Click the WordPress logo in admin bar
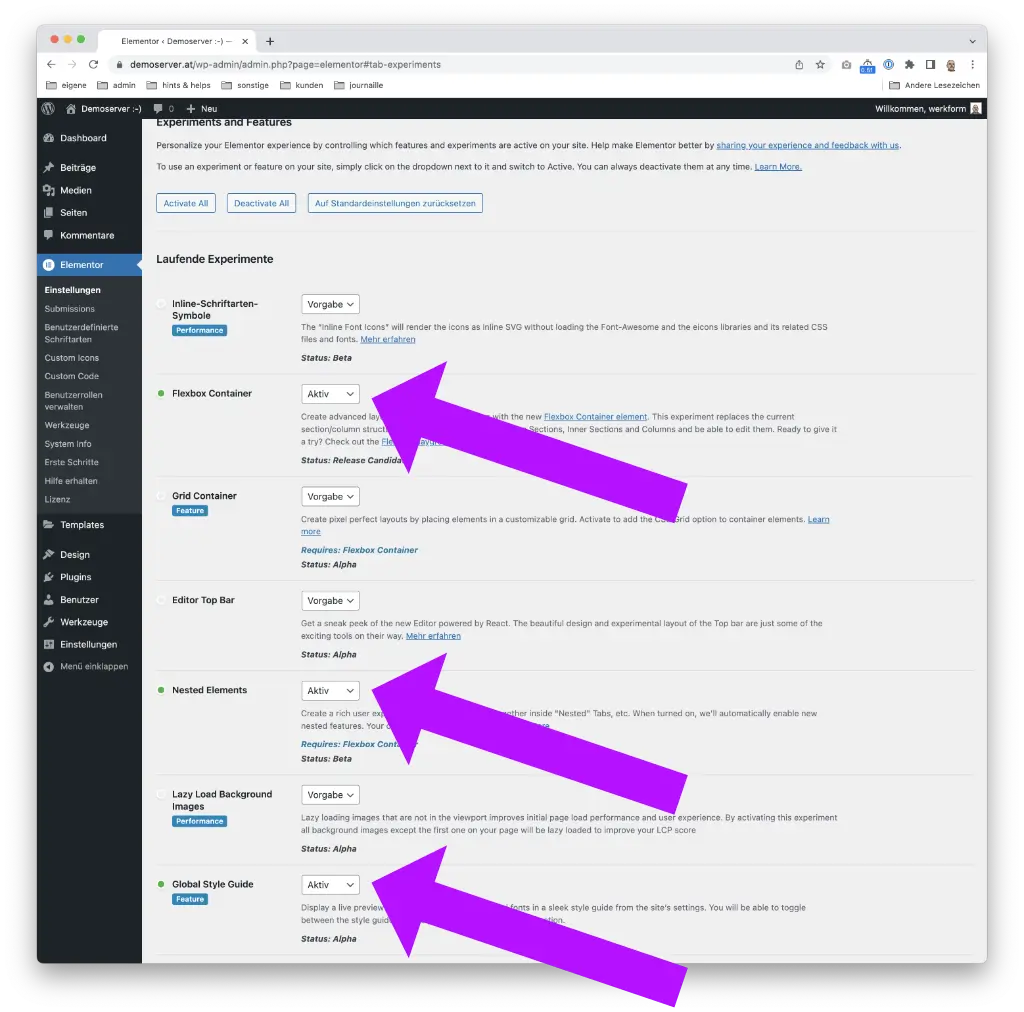Screen dimensions: 1024x1012 [x=48, y=108]
